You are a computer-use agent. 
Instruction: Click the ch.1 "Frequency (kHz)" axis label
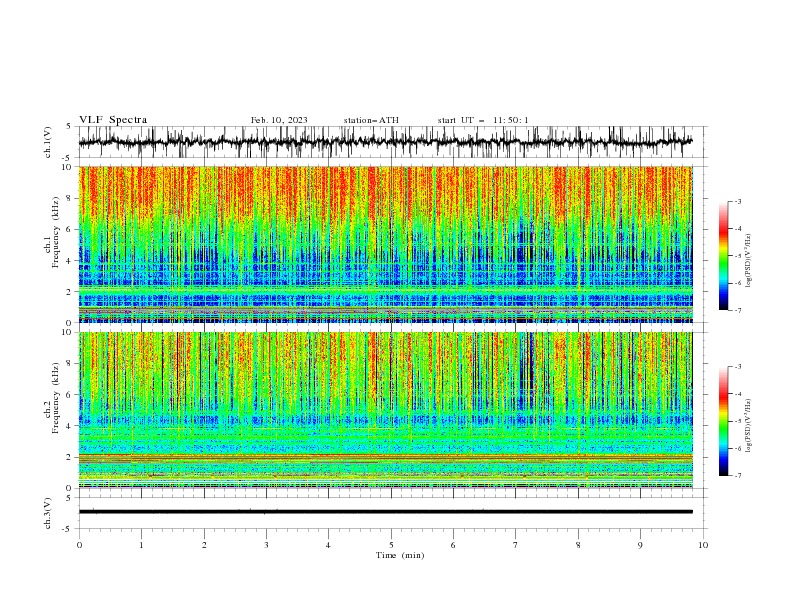coord(56,232)
